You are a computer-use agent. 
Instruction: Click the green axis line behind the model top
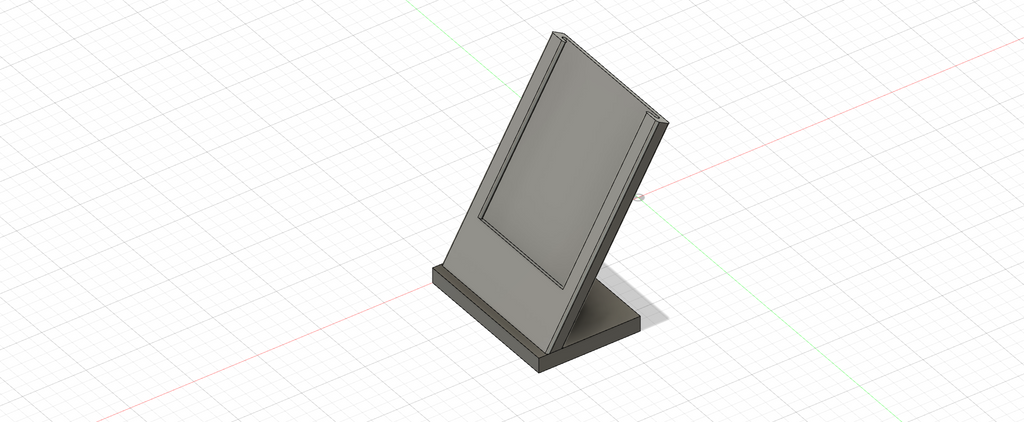click(x=464, y=48)
